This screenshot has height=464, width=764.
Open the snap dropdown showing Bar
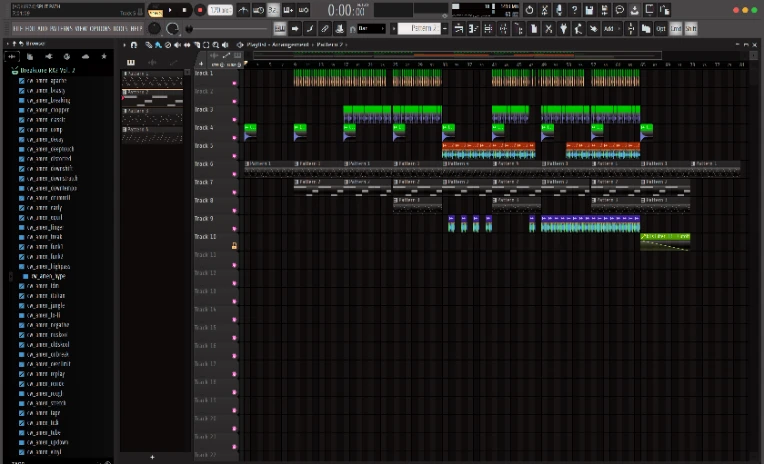click(371, 29)
